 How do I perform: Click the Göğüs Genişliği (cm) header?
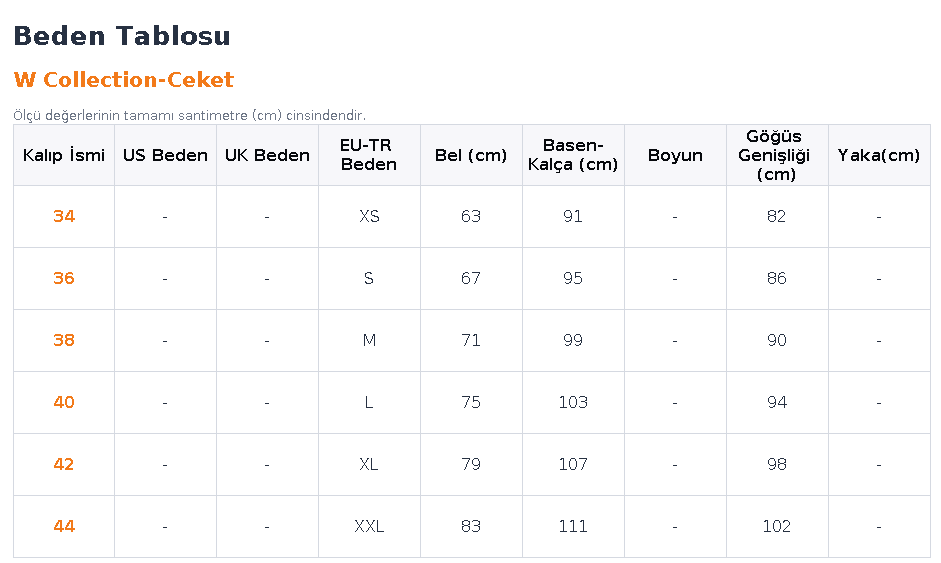(777, 155)
